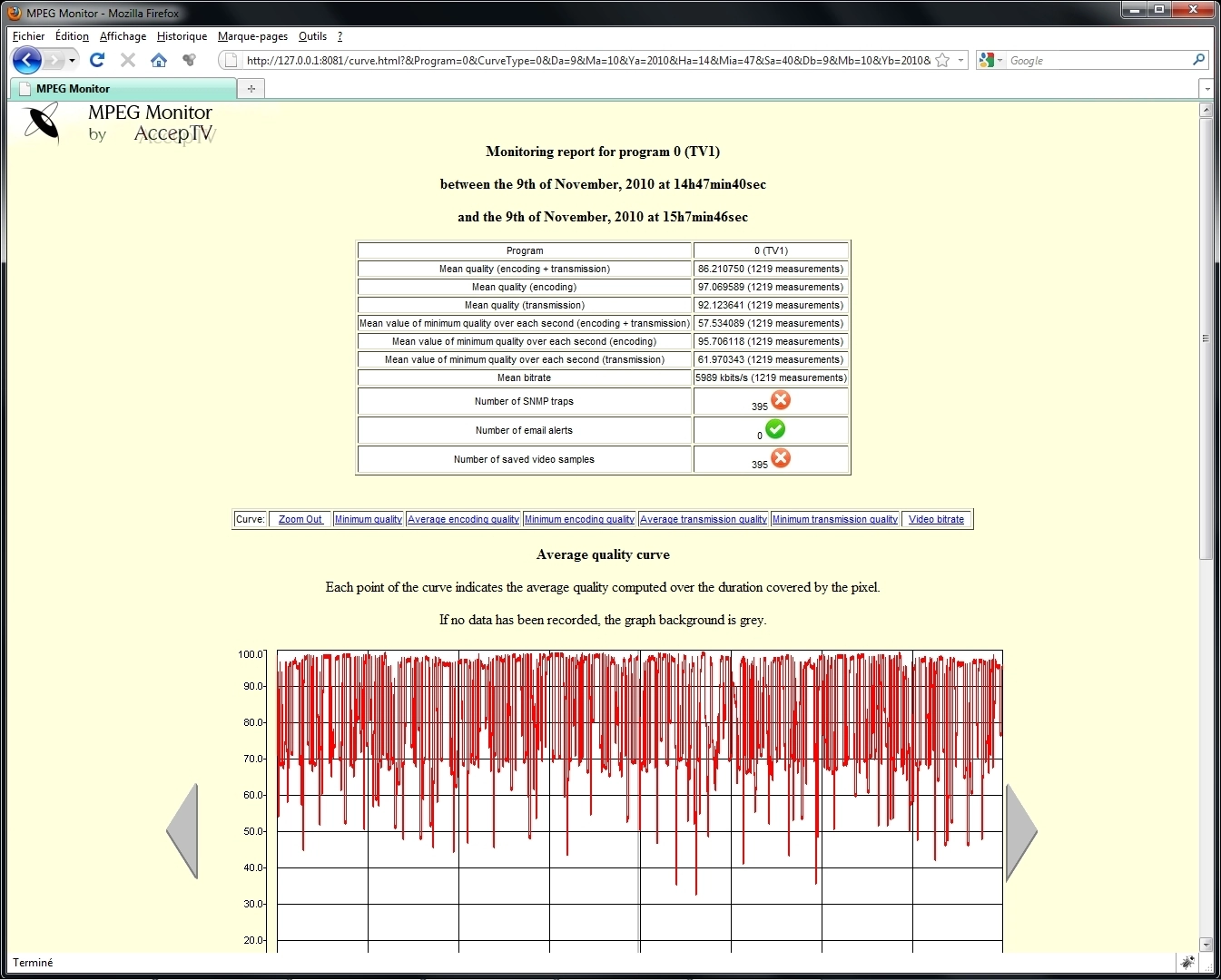Open the Affichage menu
The width and height of the screenshot is (1221, 980).
(x=123, y=36)
